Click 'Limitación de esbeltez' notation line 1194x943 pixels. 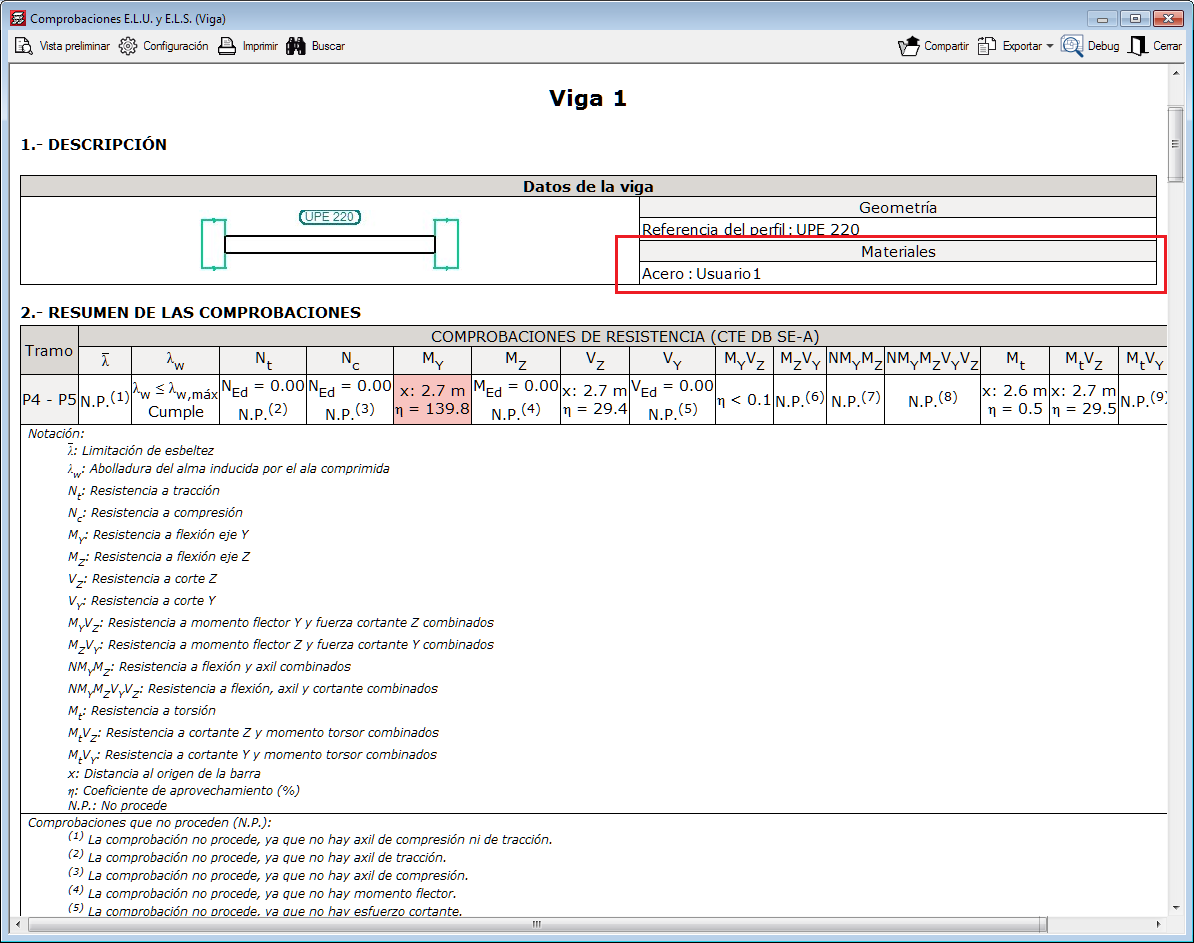[141, 451]
